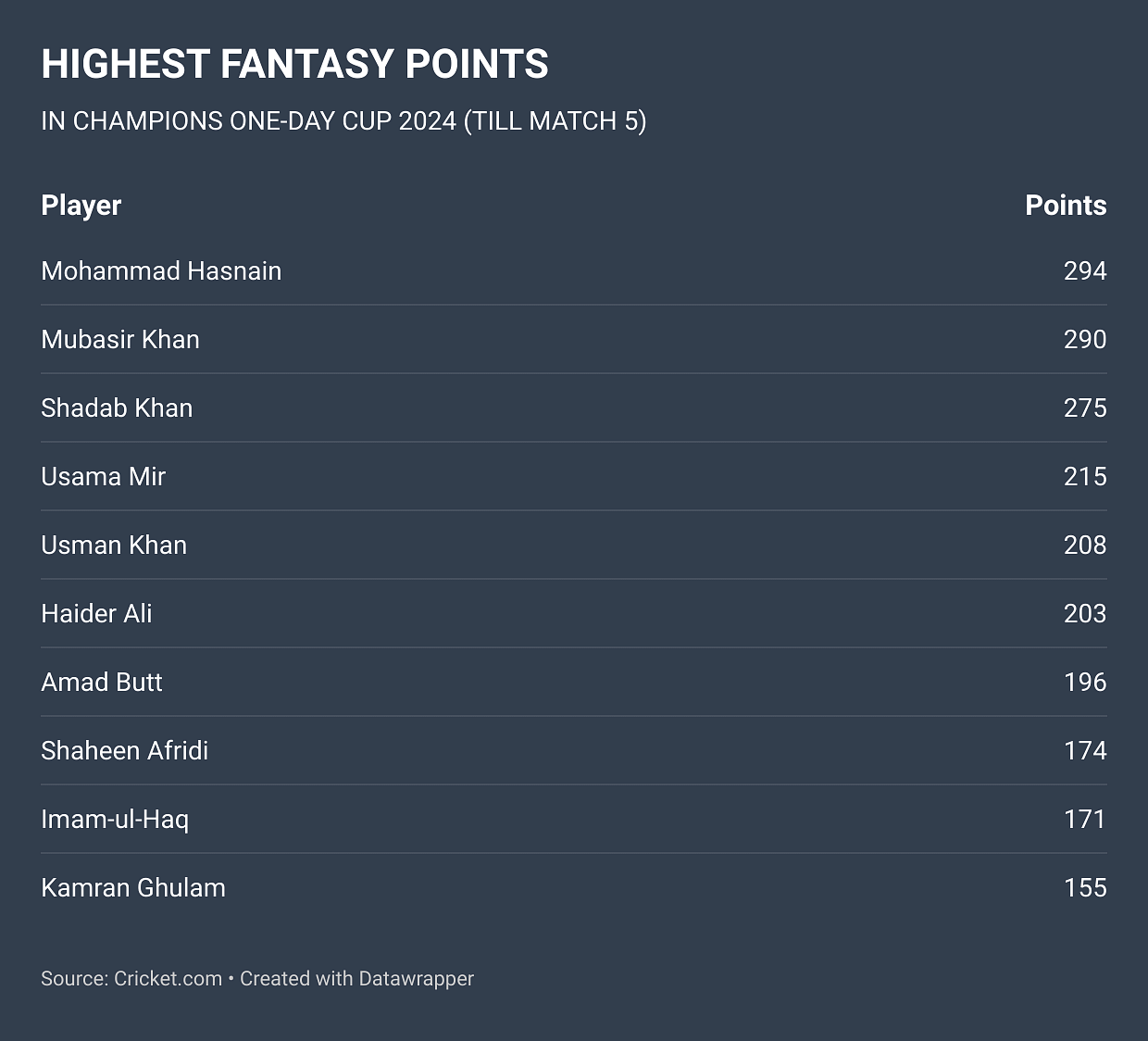Click the Player column header
The height and width of the screenshot is (1041, 1148).
pyautogui.click(x=81, y=206)
